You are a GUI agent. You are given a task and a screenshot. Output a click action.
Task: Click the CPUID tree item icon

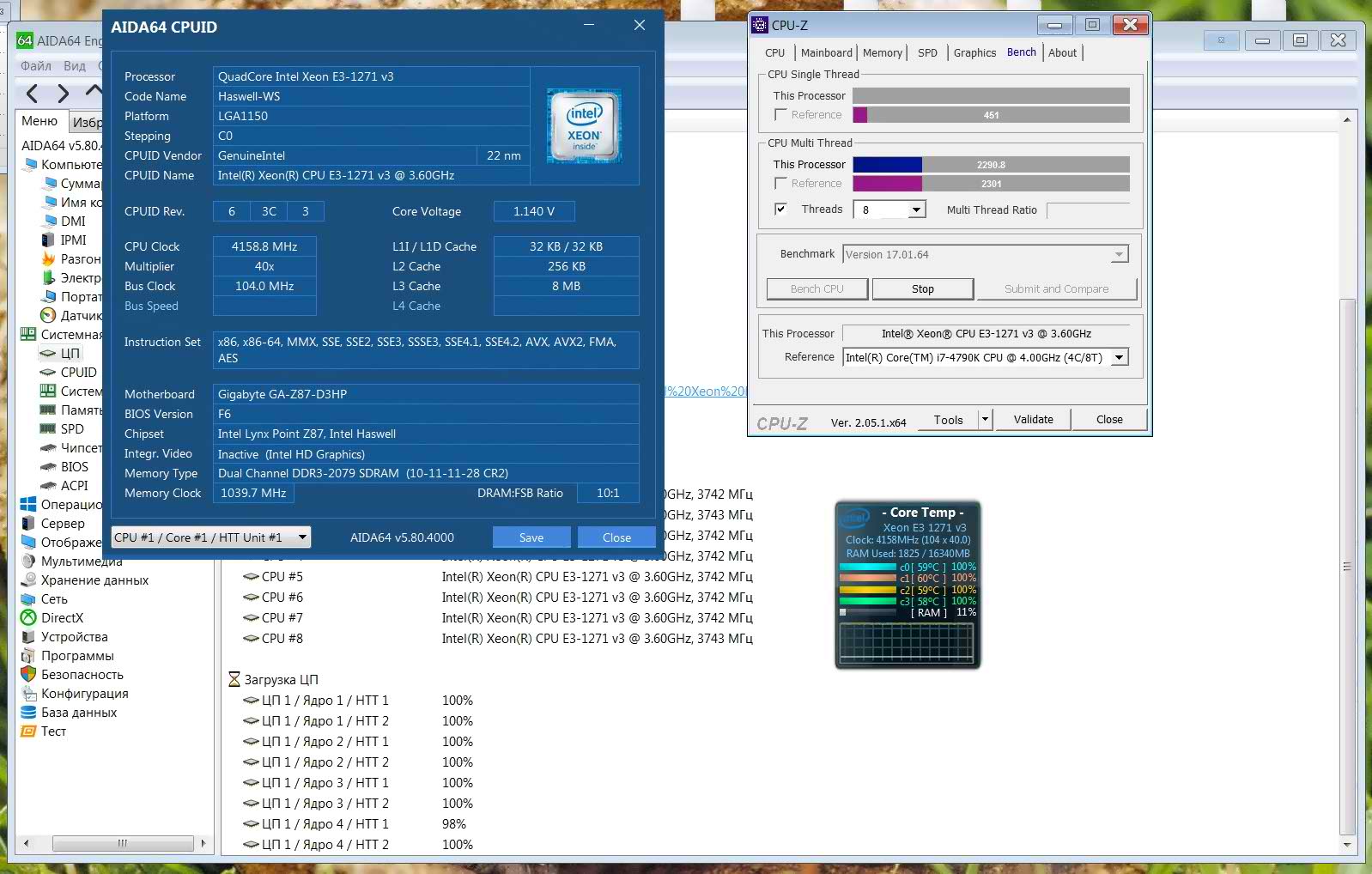[x=48, y=372]
